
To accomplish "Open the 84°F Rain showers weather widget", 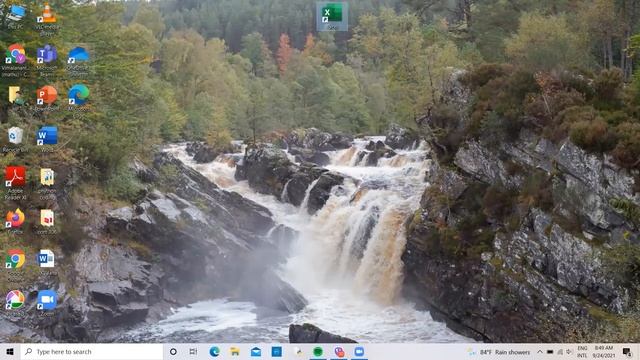I will [499, 352].
